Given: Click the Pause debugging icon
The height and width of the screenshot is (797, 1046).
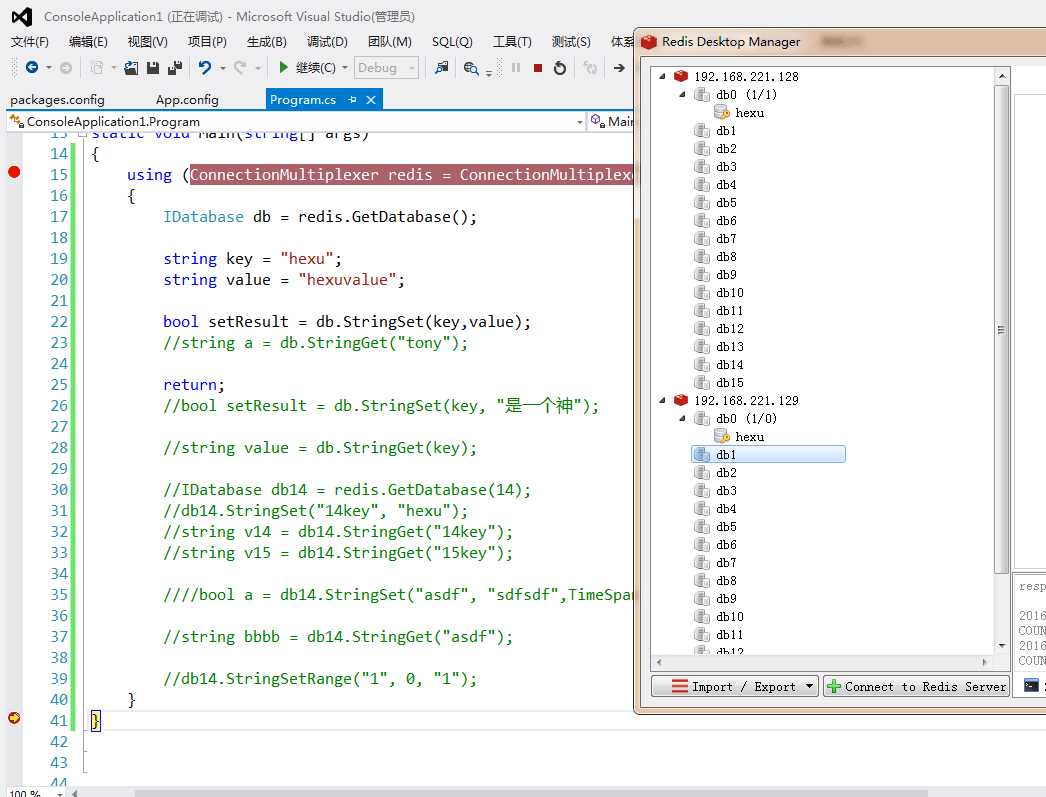Looking at the screenshot, I should coord(516,68).
